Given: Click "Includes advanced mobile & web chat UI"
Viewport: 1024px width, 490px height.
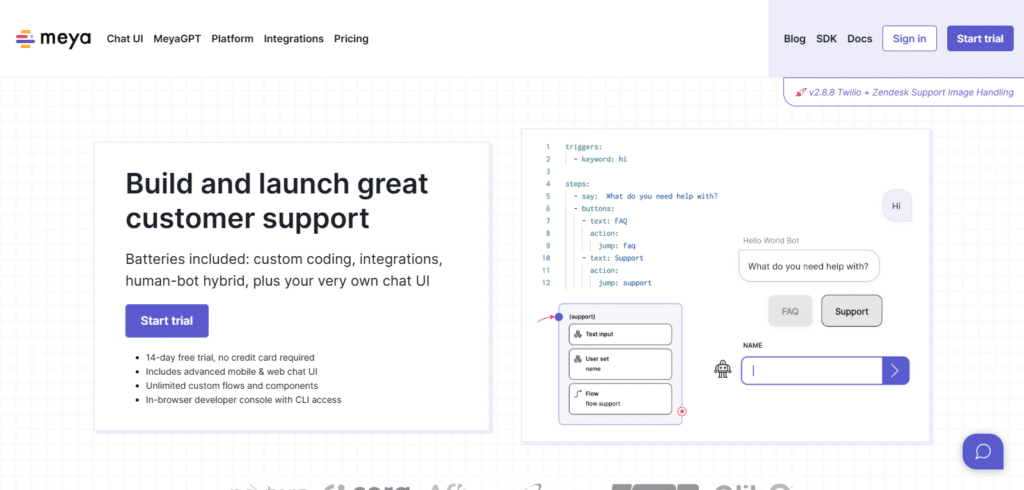Looking at the screenshot, I should (x=234, y=371).
